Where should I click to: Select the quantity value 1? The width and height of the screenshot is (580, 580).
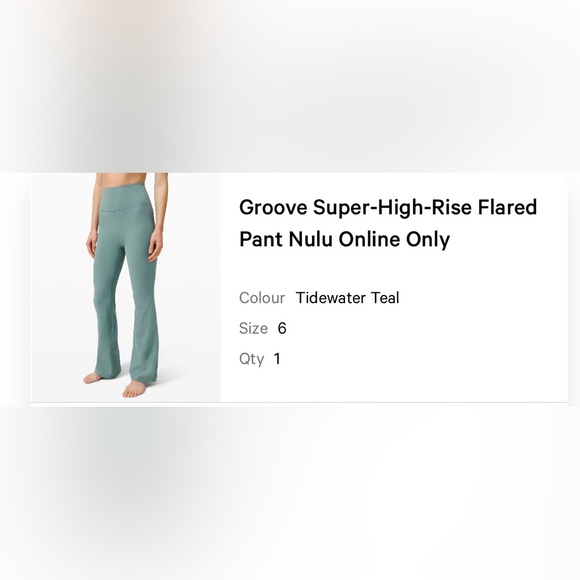277,359
